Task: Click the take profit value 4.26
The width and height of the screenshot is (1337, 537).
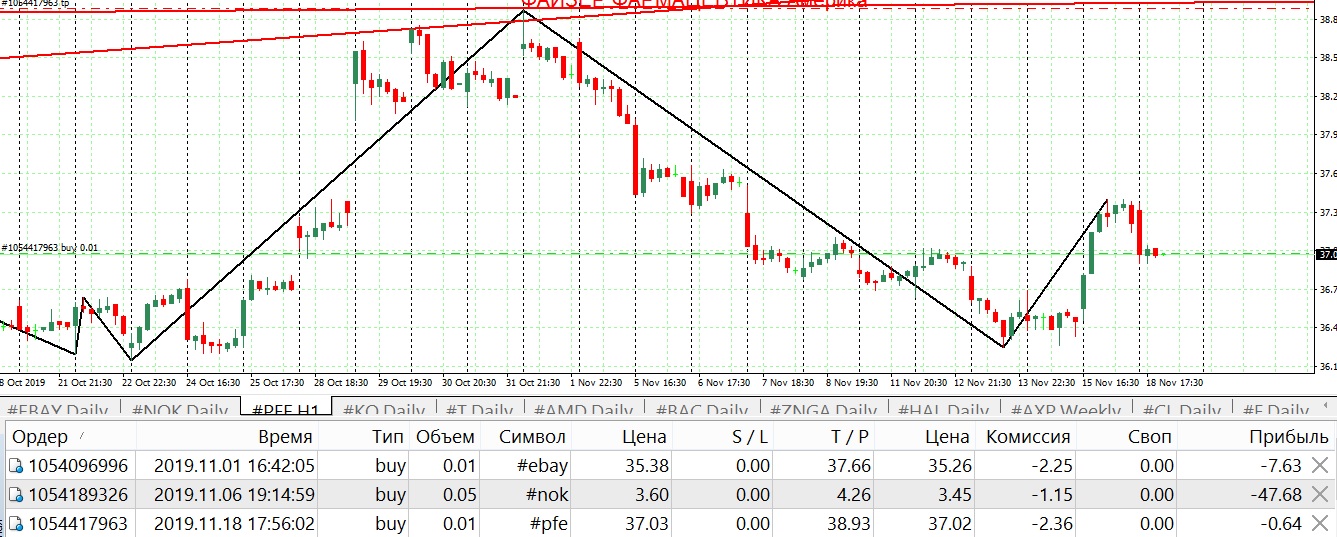Action: point(855,494)
